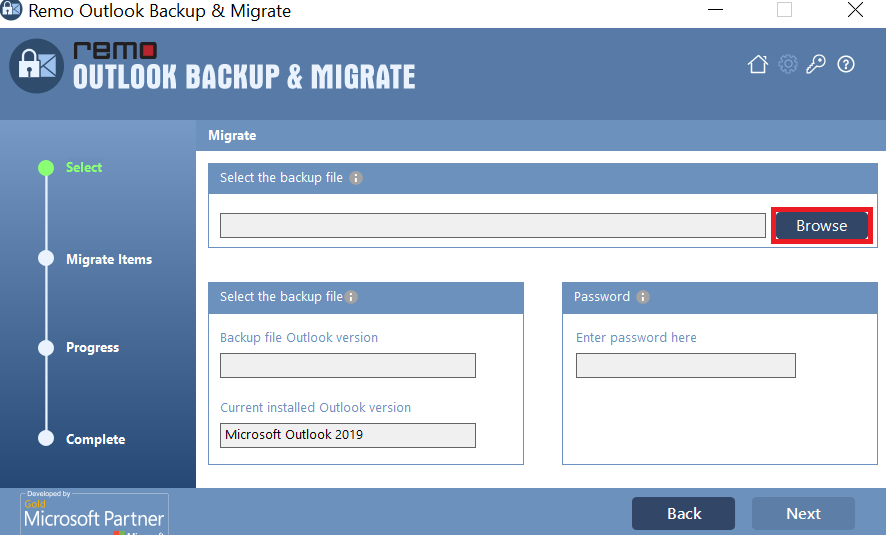Open the key (activation) icon
This screenshot has height=535, width=886.
coord(816,64)
